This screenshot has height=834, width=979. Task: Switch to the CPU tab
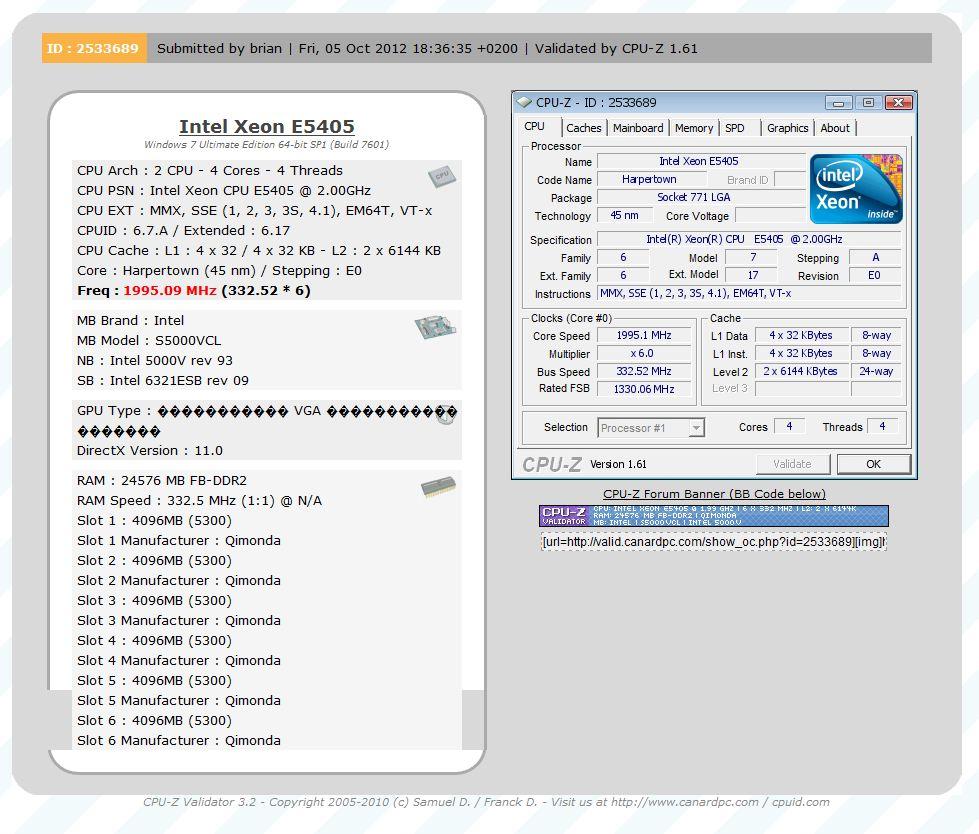coord(534,127)
